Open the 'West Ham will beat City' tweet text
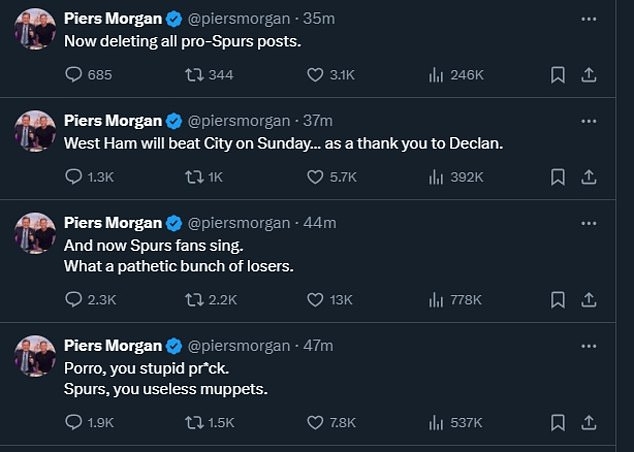Viewport: 634px width, 452px height. click(283, 143)
